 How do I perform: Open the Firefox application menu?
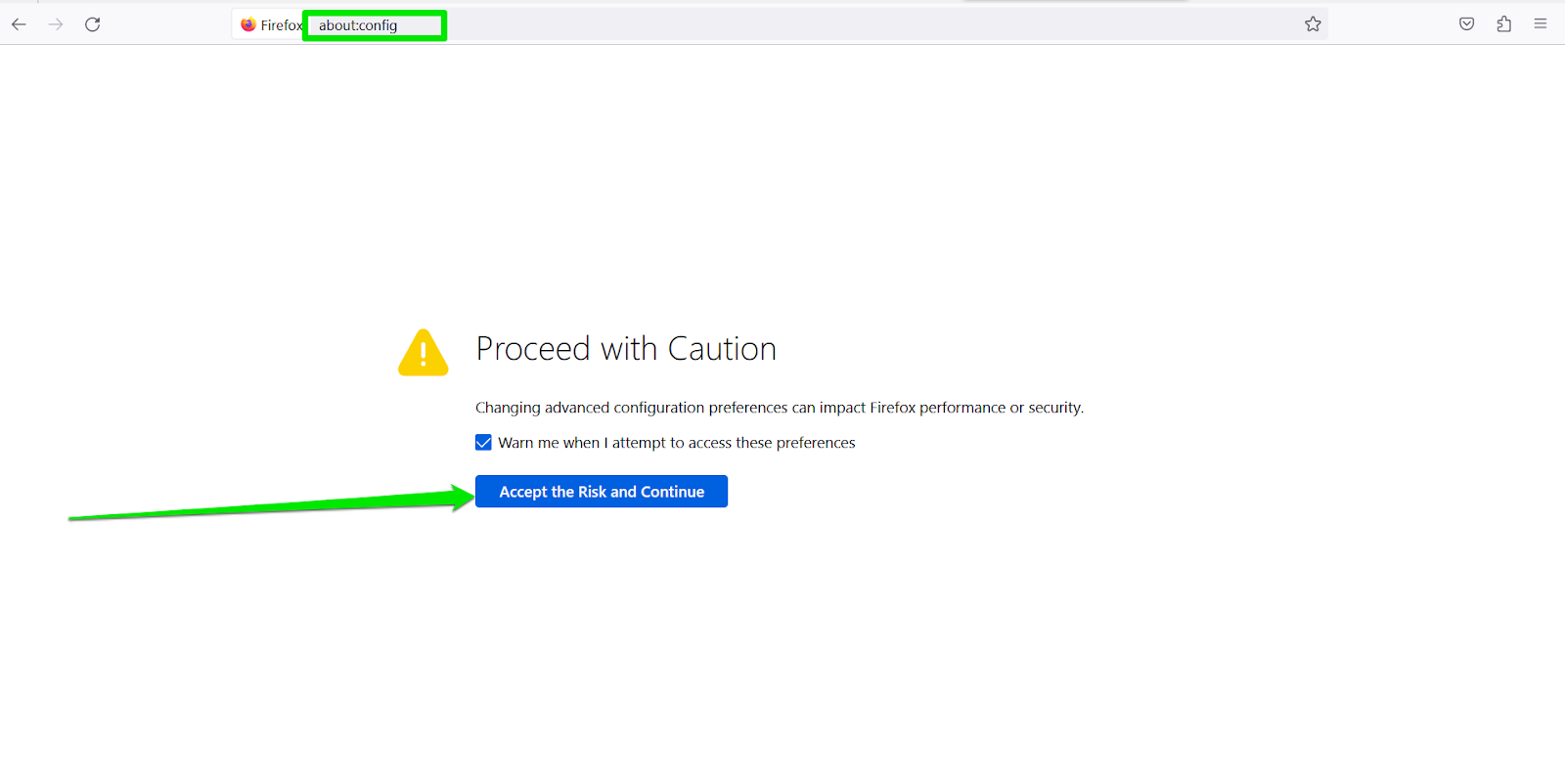[x=1541, y=24]
